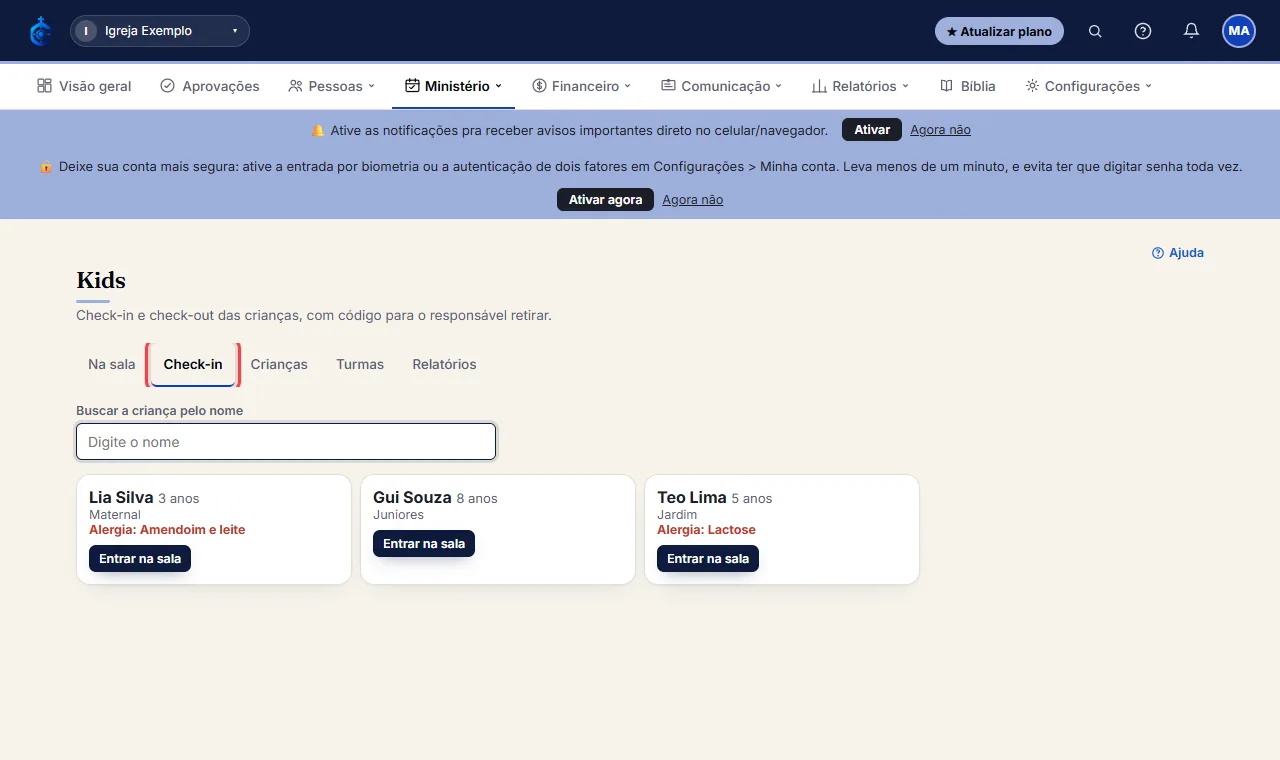
Task: Open the Bíblia page
Action: click(x=968, y=86)
